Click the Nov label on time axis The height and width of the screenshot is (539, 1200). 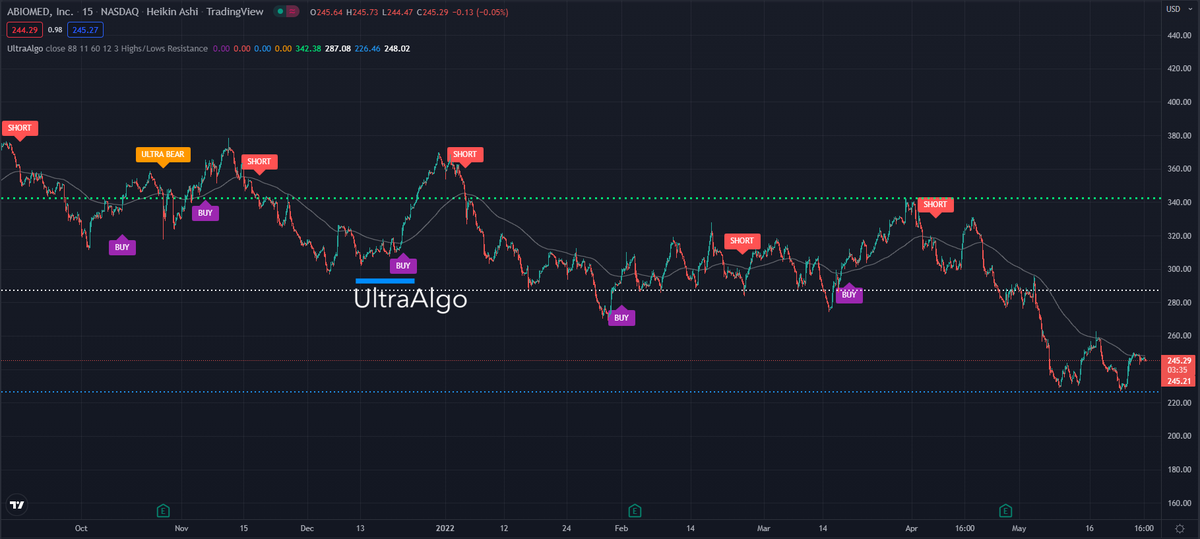click(180, 527)
